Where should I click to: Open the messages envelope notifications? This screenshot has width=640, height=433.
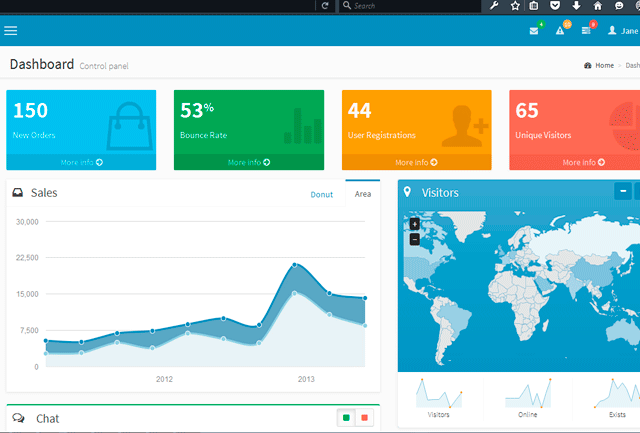534,31
